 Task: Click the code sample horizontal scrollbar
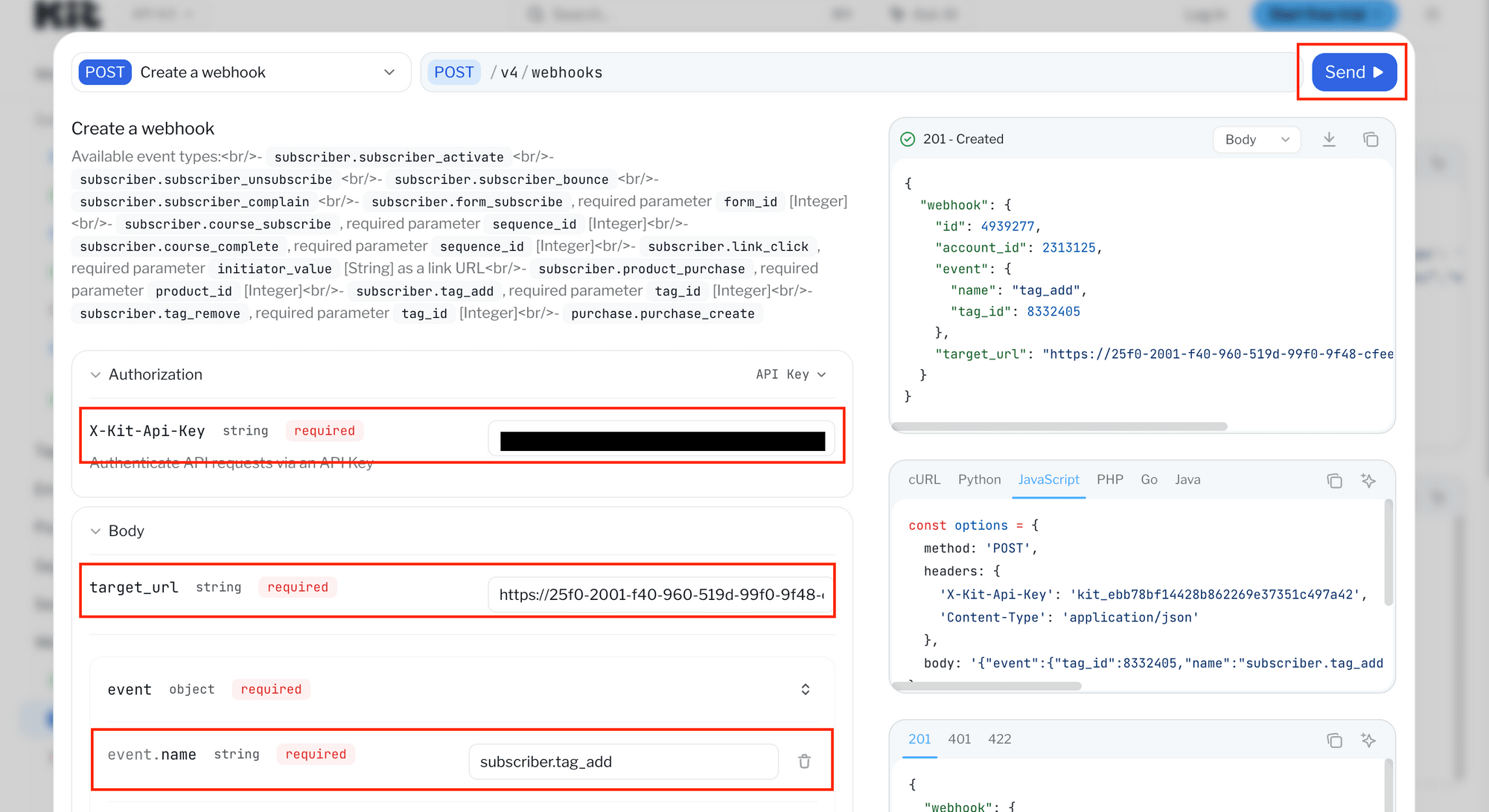(x=987, y=686)
